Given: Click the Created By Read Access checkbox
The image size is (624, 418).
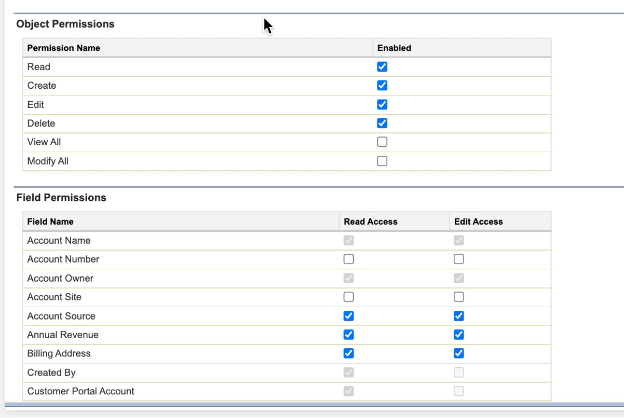Looking at the screenshot, I should 349,372.
